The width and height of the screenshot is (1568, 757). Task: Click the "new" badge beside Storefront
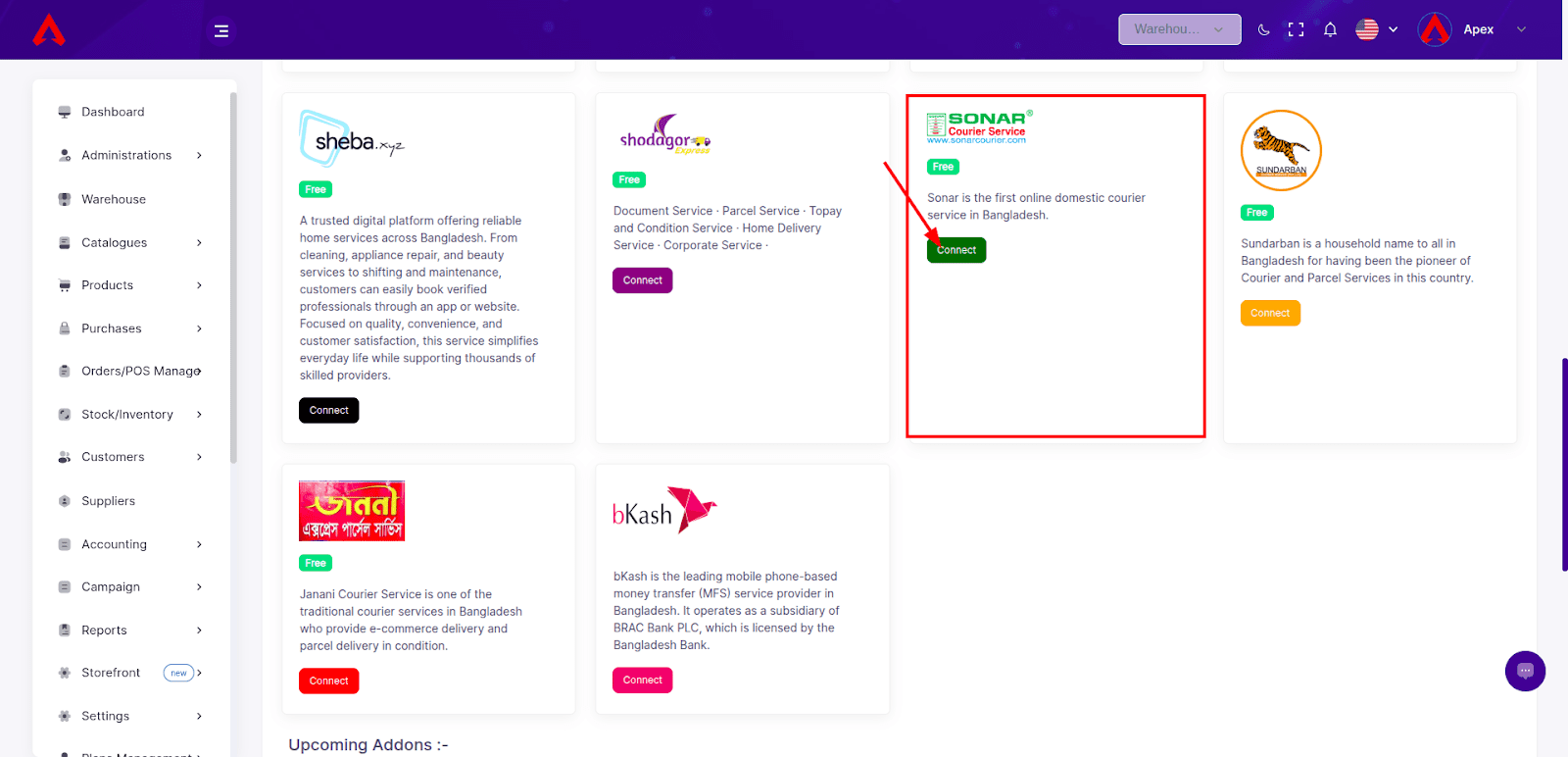[178, 673]
